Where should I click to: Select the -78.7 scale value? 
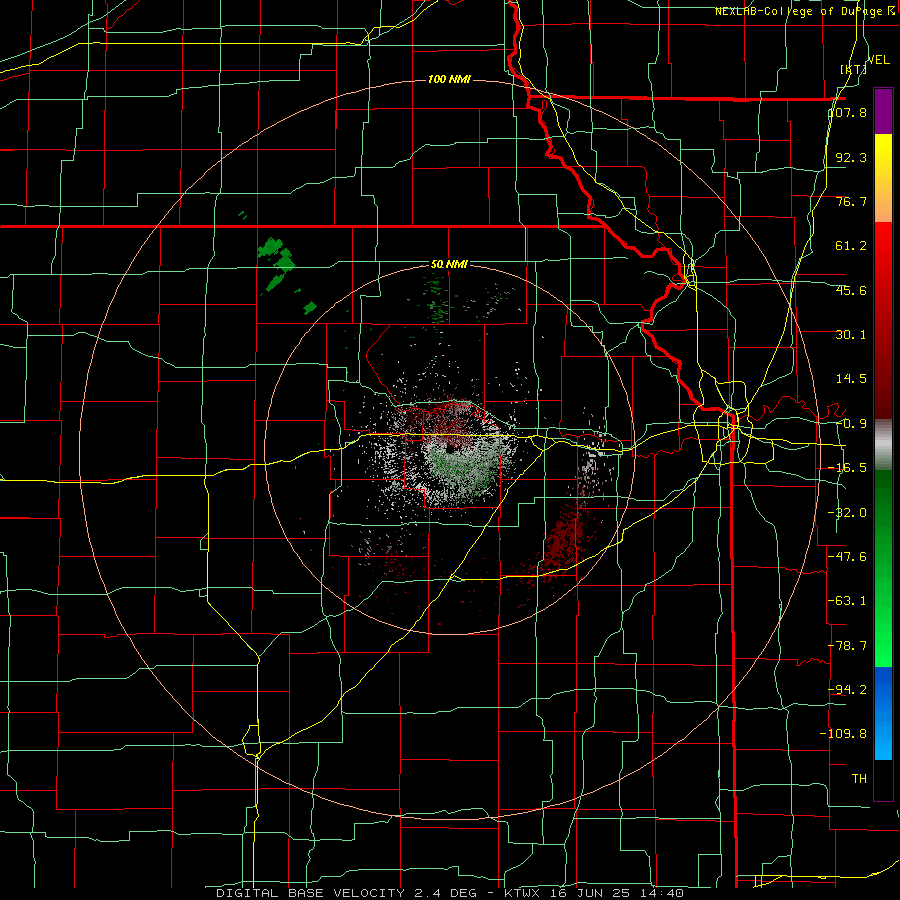(848, 645)
